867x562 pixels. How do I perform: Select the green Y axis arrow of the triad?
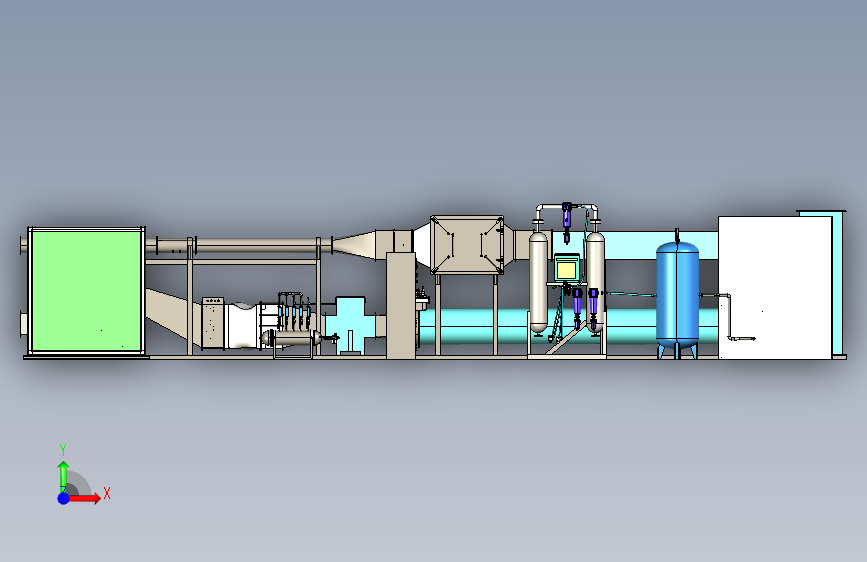[63, 476]
